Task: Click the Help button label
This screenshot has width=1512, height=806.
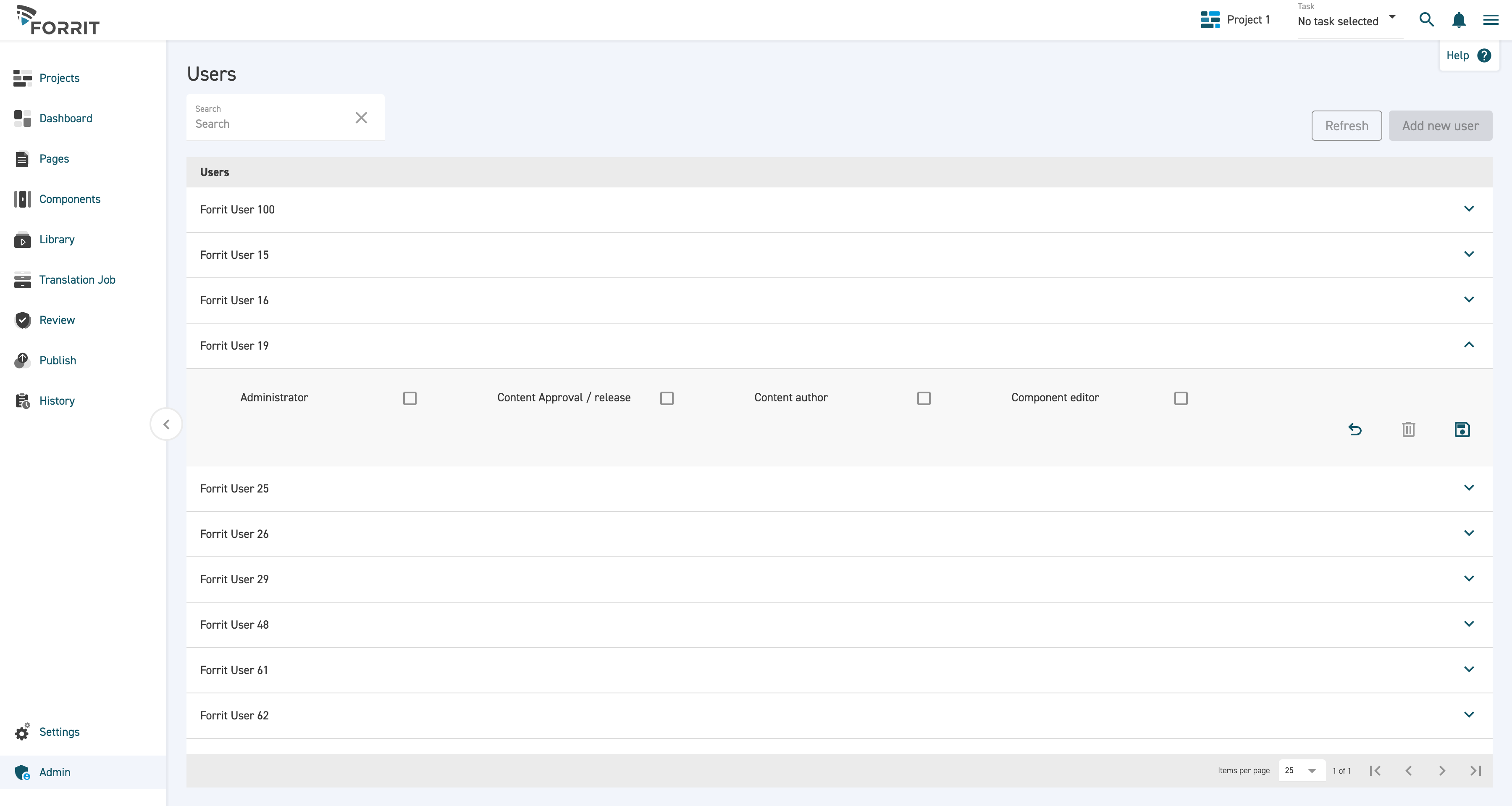Action: (x=1457, y=55)
